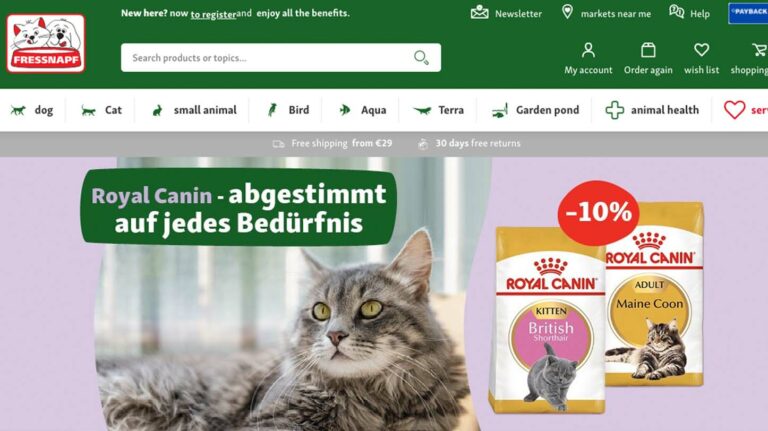This screenshot has width=768, height=431.
Task: Open the Bird category
Action: [288, 110]
